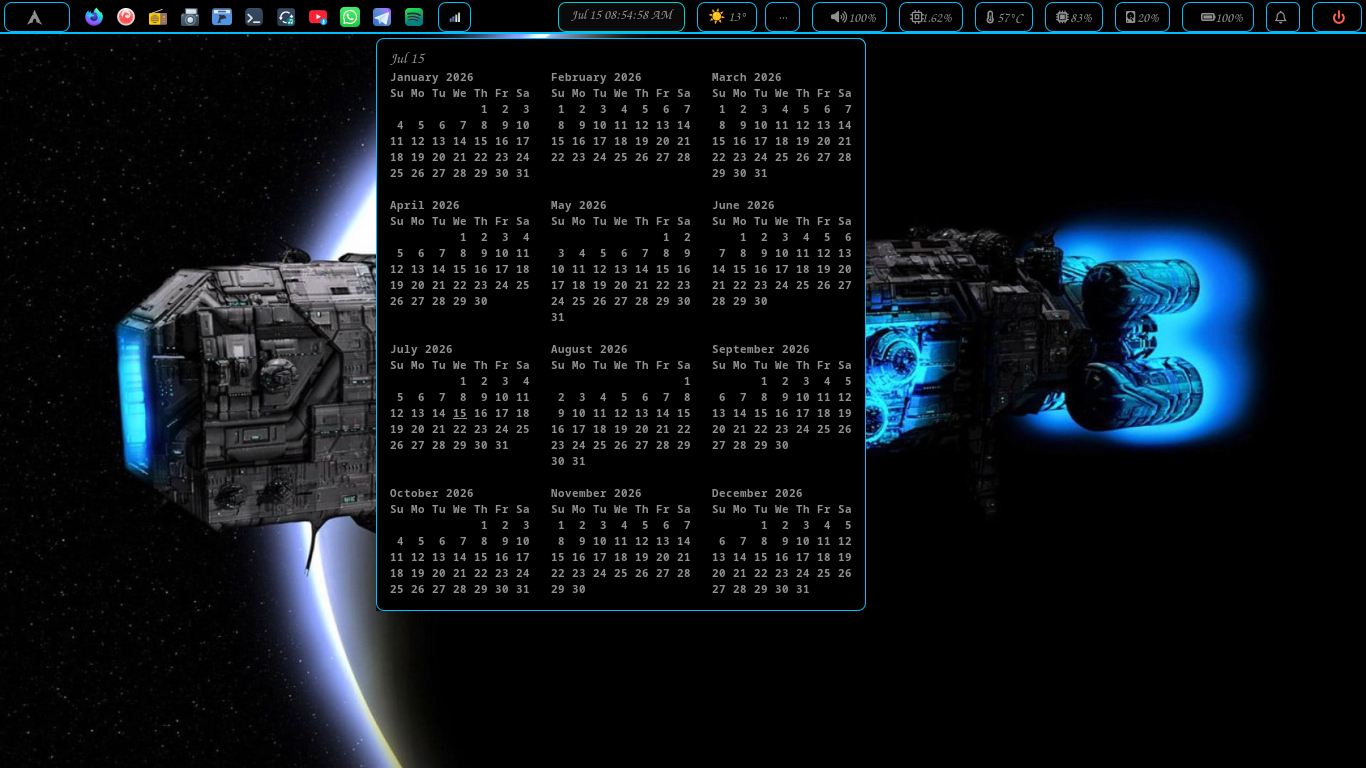
Task: Toggle mute on the volume 100% module
Action: coord(849,17)
